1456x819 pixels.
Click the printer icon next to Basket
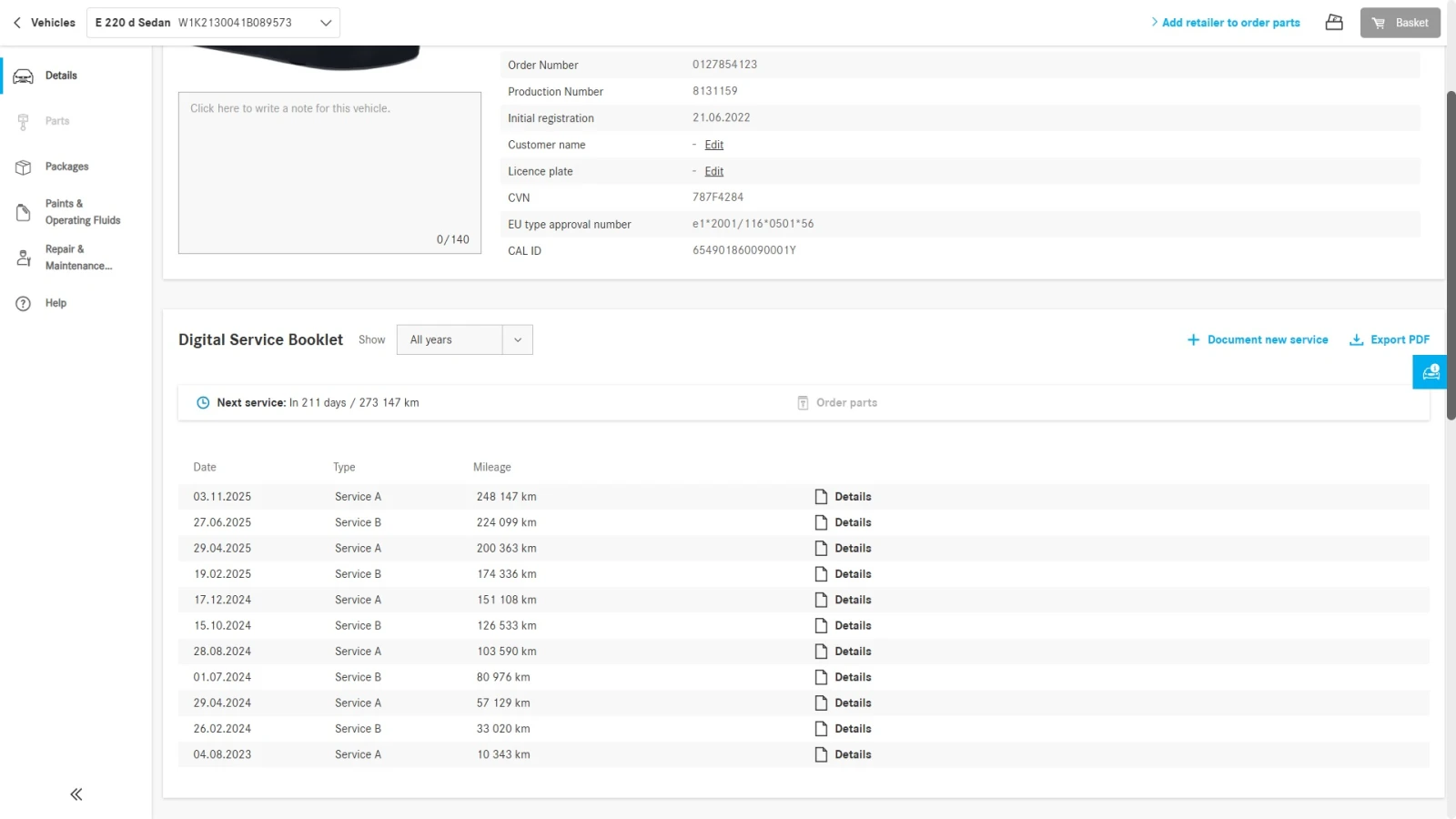coord(1334,23)
